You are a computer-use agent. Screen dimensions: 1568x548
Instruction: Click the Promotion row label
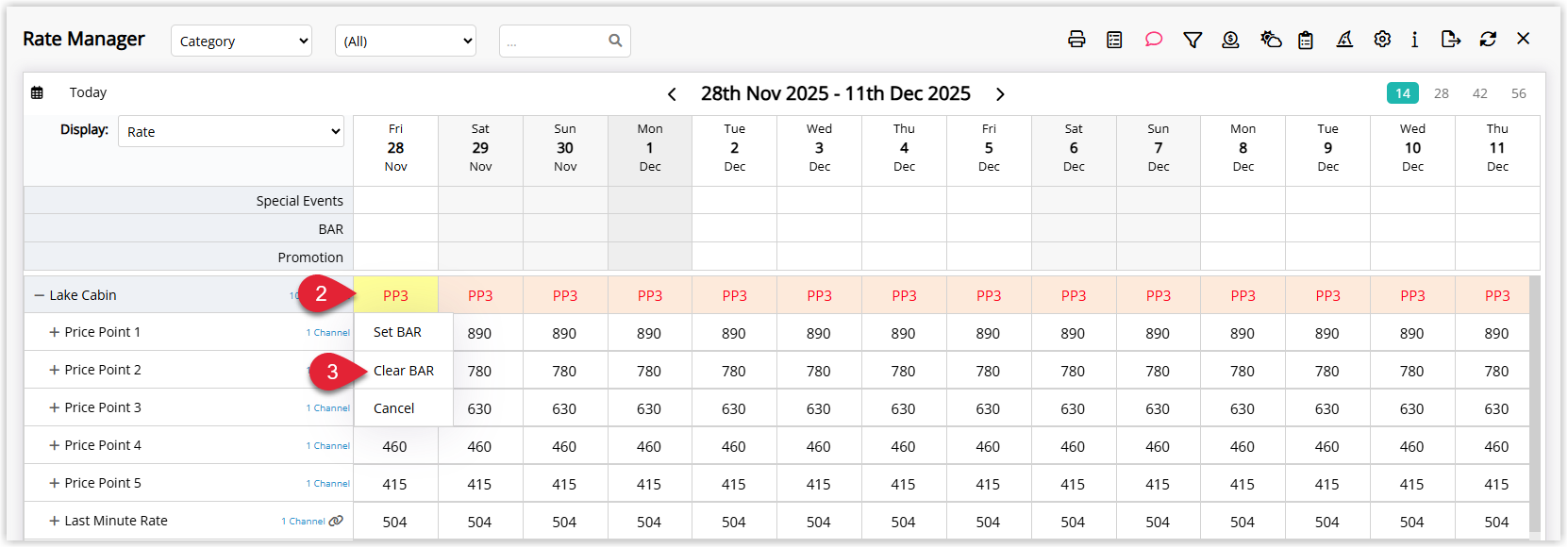[310, 257]
